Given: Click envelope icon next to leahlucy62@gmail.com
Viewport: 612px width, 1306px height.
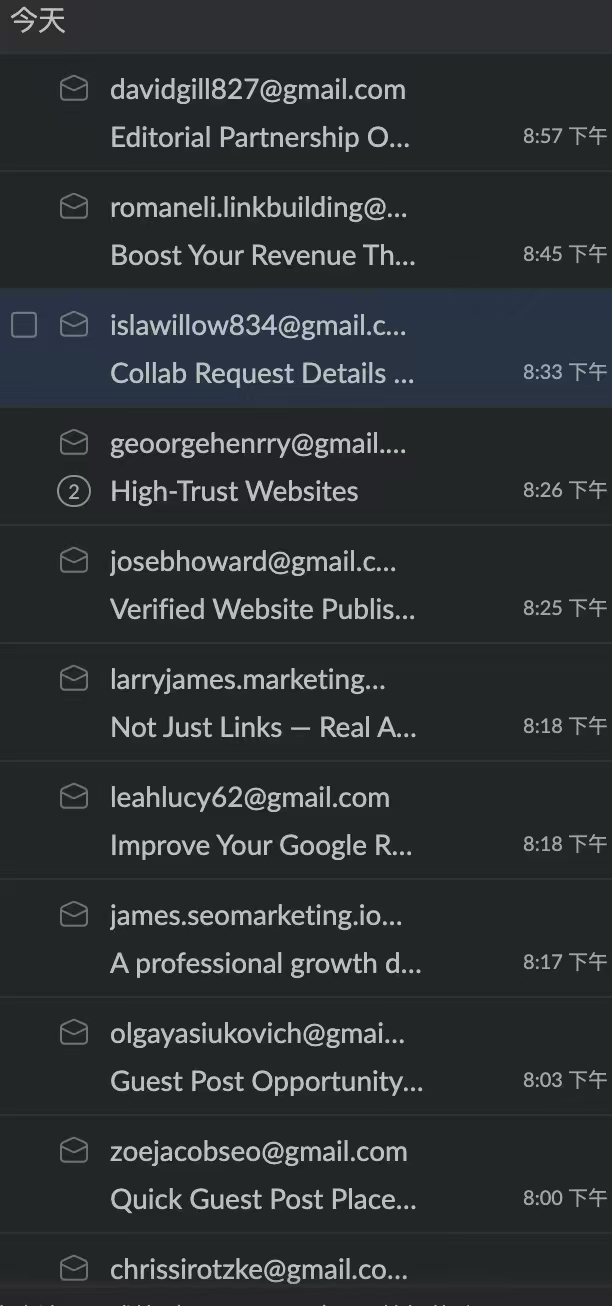Looking at the screenshot, I should [74, 797].
